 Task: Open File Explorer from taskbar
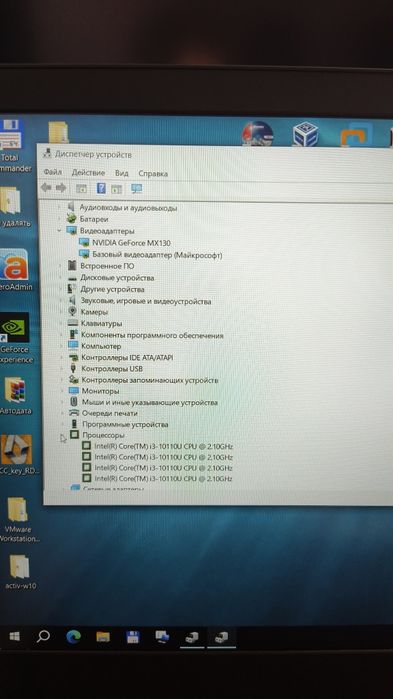[103, 637]
